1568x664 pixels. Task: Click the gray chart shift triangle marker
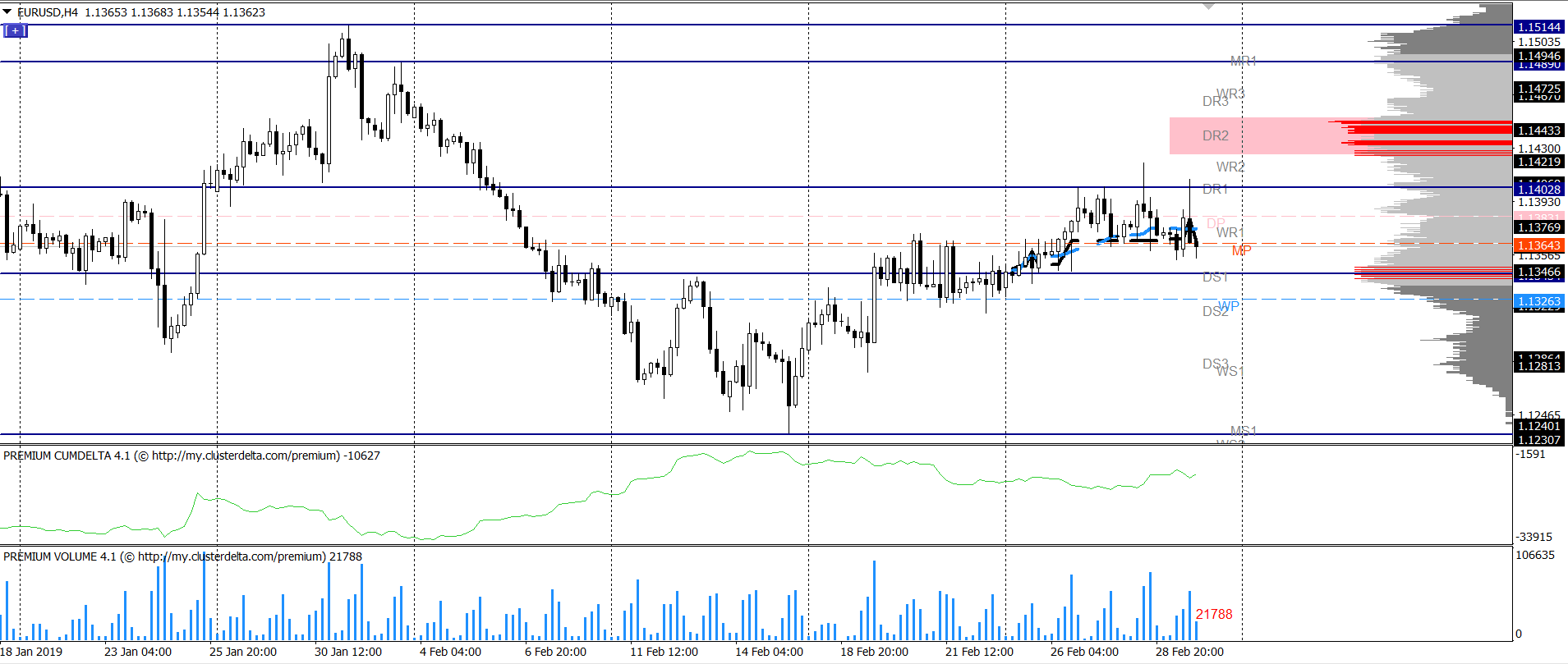click(x=1208, y=7)
